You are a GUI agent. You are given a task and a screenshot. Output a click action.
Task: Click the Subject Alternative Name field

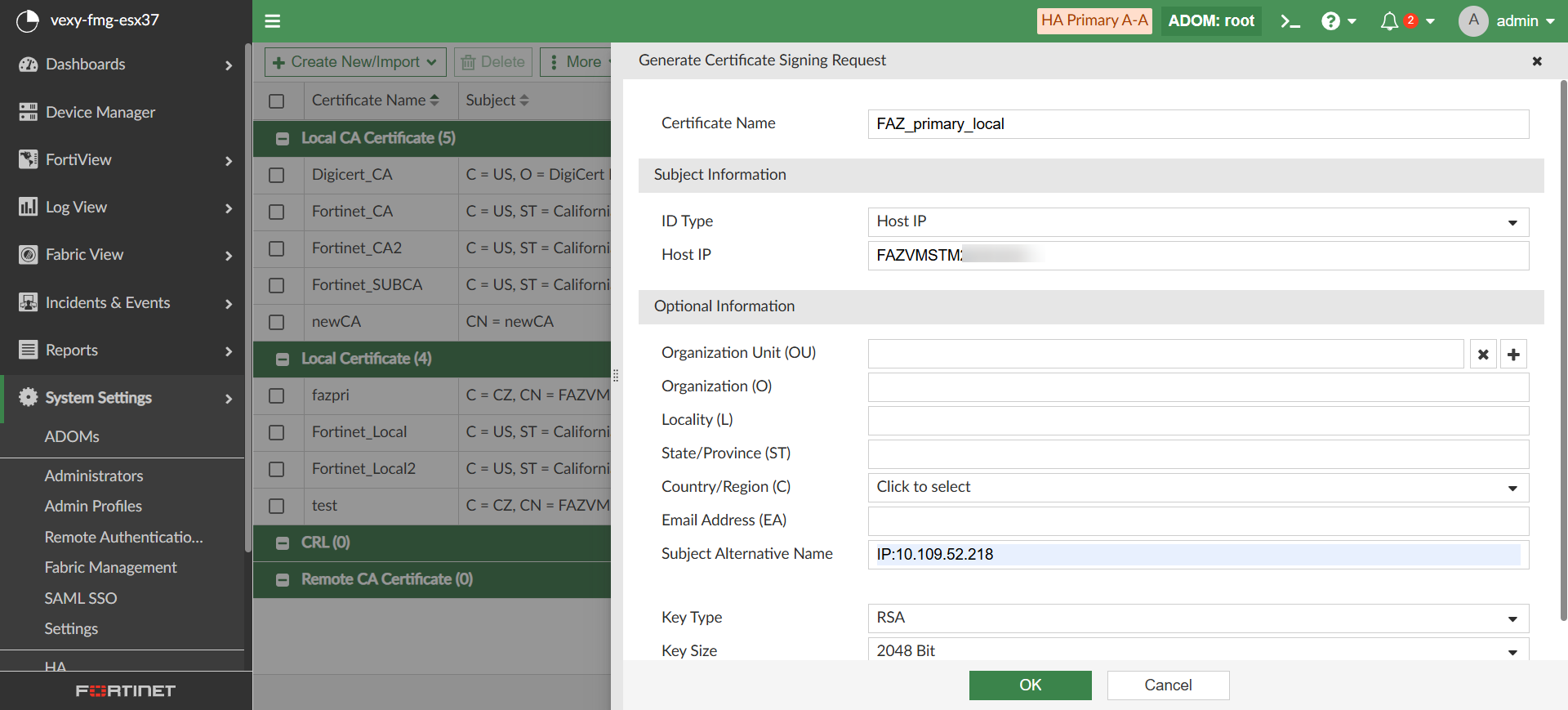[1198, 555]
